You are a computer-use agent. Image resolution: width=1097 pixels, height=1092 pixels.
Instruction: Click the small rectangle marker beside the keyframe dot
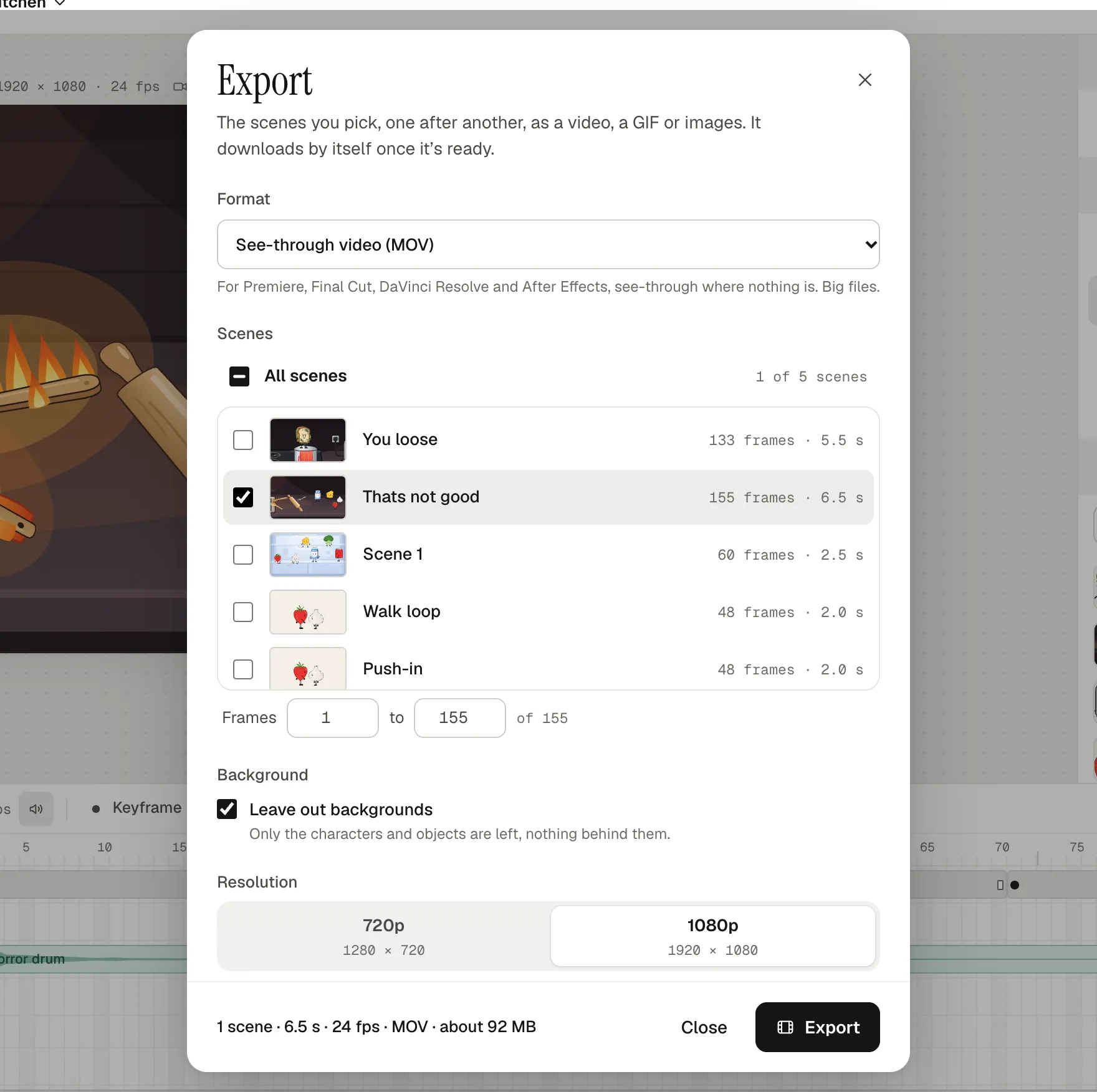pos(1000,885)
